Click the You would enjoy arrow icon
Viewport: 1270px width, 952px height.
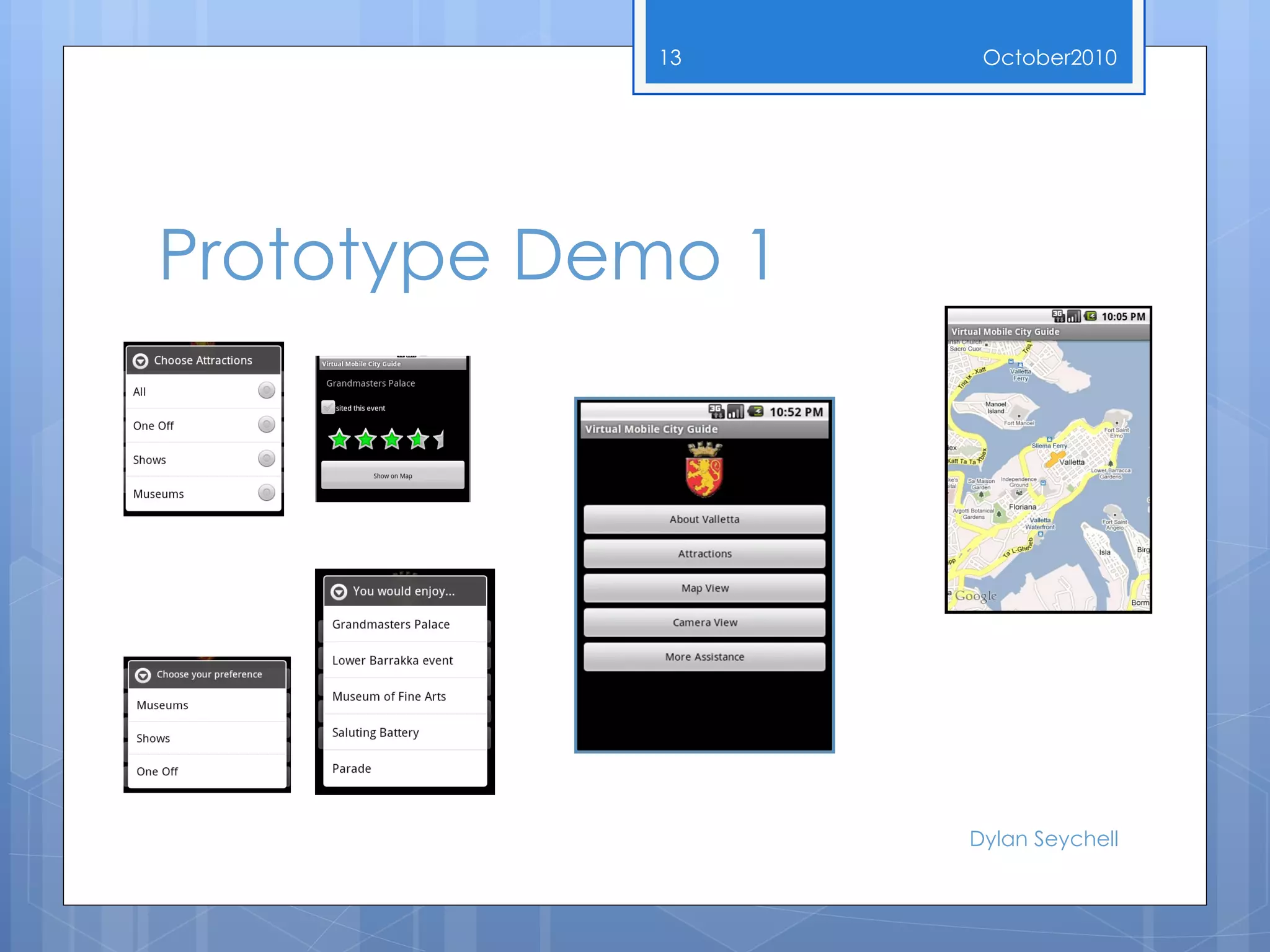pyautogui.click(x=339, y=592)
